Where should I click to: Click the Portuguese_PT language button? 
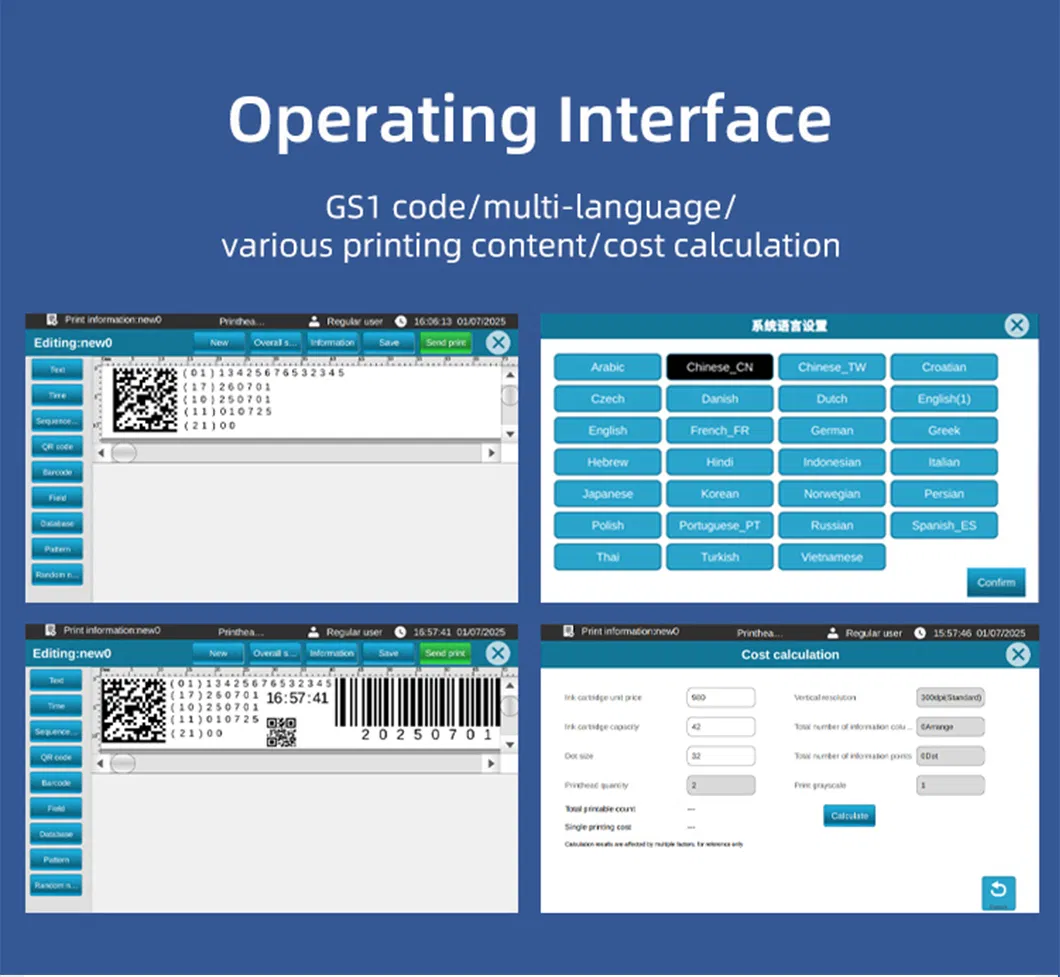pyautogui.click(x=719, y=526)
